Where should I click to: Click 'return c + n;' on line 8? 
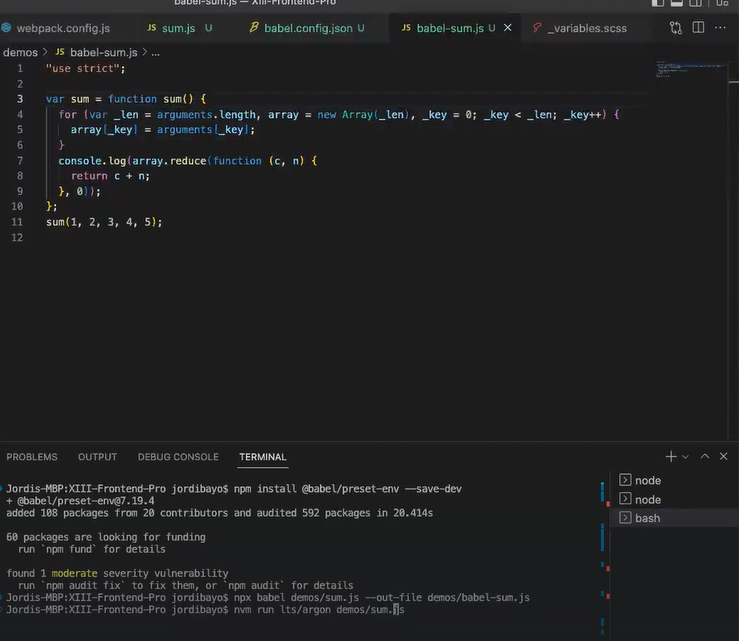click(x=110, y=176)
